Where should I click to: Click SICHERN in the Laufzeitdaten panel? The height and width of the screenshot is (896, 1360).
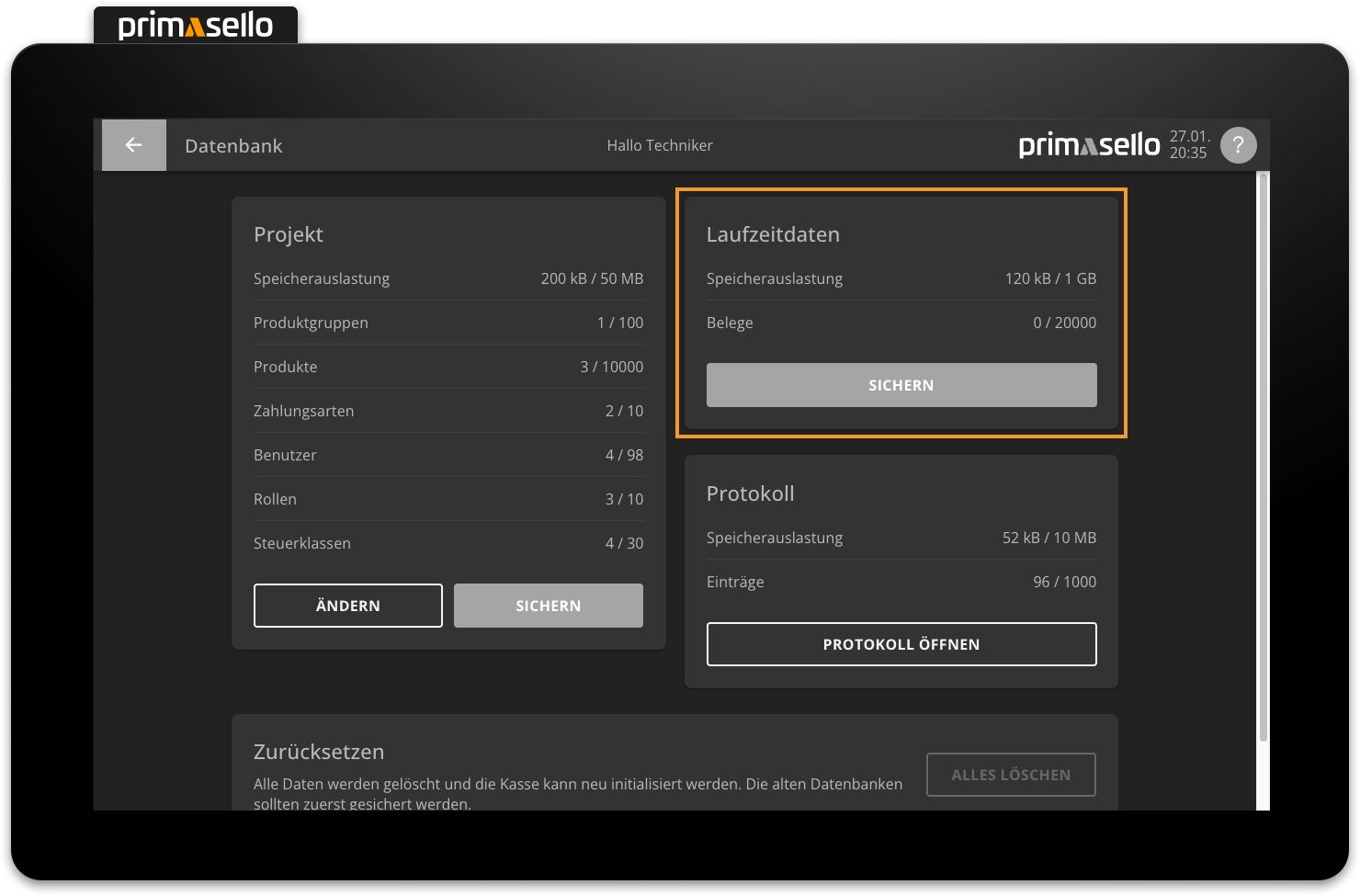901,385
